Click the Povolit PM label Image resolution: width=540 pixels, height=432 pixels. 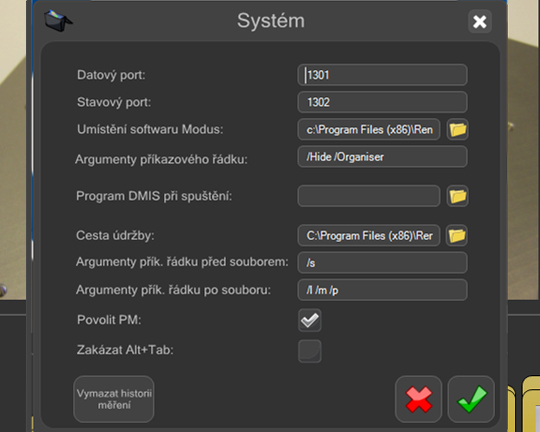pyautogui.click(x=109, y=320)
